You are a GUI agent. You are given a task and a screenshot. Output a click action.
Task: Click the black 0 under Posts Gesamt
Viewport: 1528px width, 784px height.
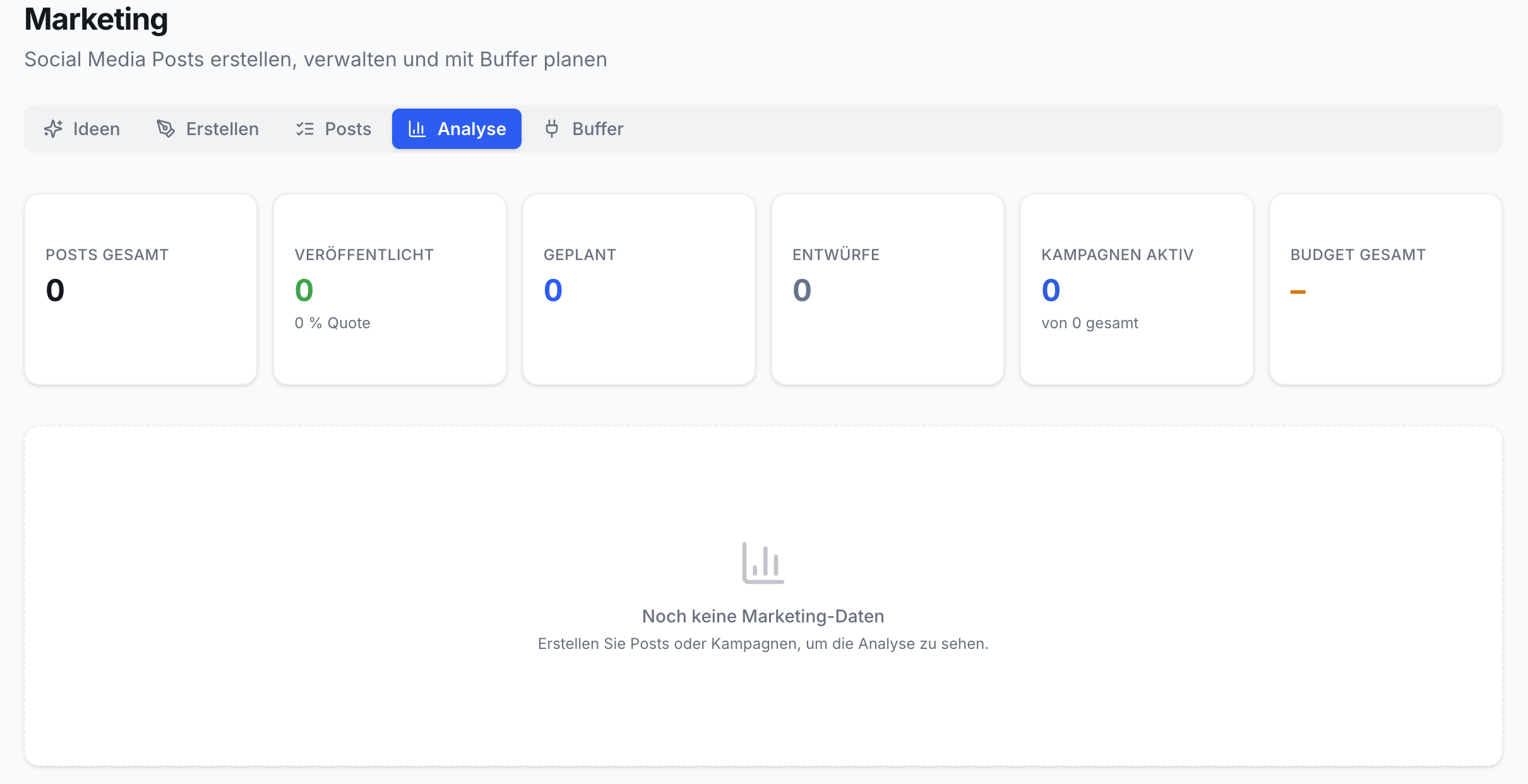coord(56,290)
